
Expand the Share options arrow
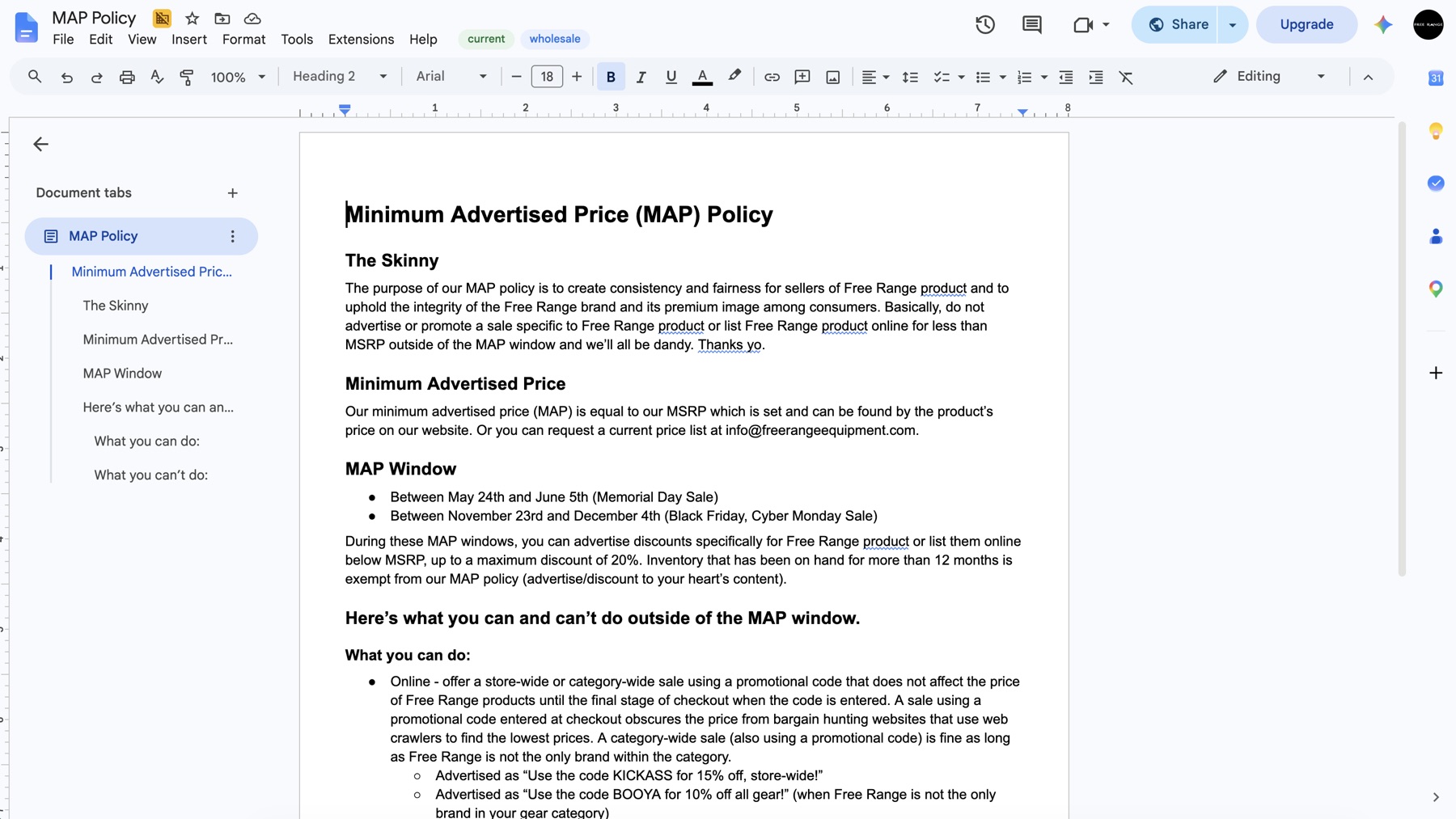1233,24
